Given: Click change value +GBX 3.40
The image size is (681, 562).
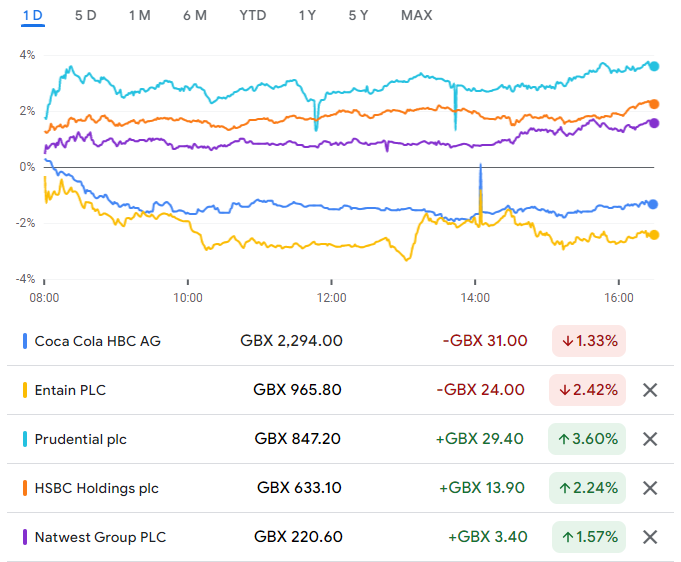Looking at the screenshot, I should (488, 537).
